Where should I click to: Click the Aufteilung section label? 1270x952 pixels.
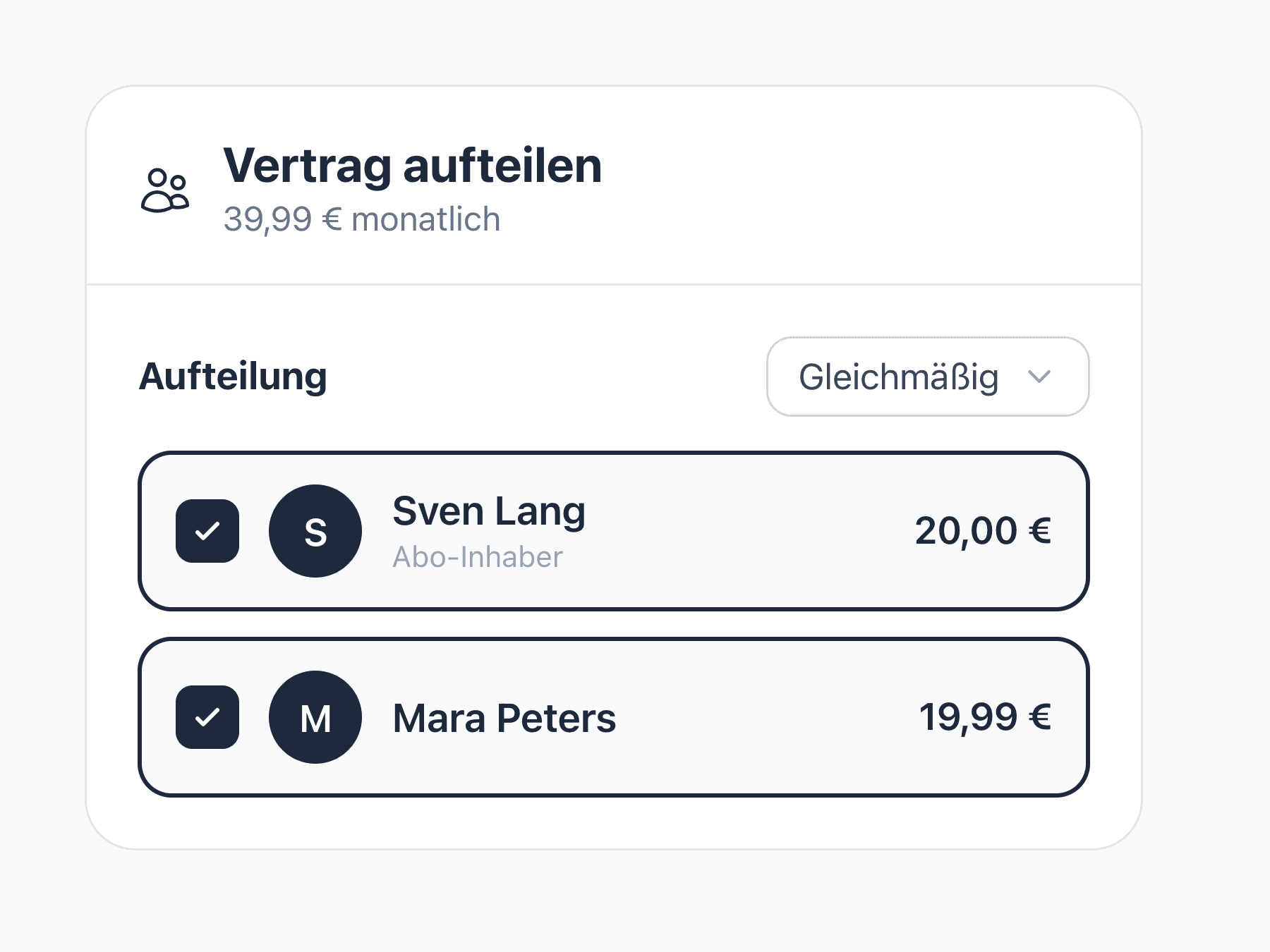coord(233,377)
